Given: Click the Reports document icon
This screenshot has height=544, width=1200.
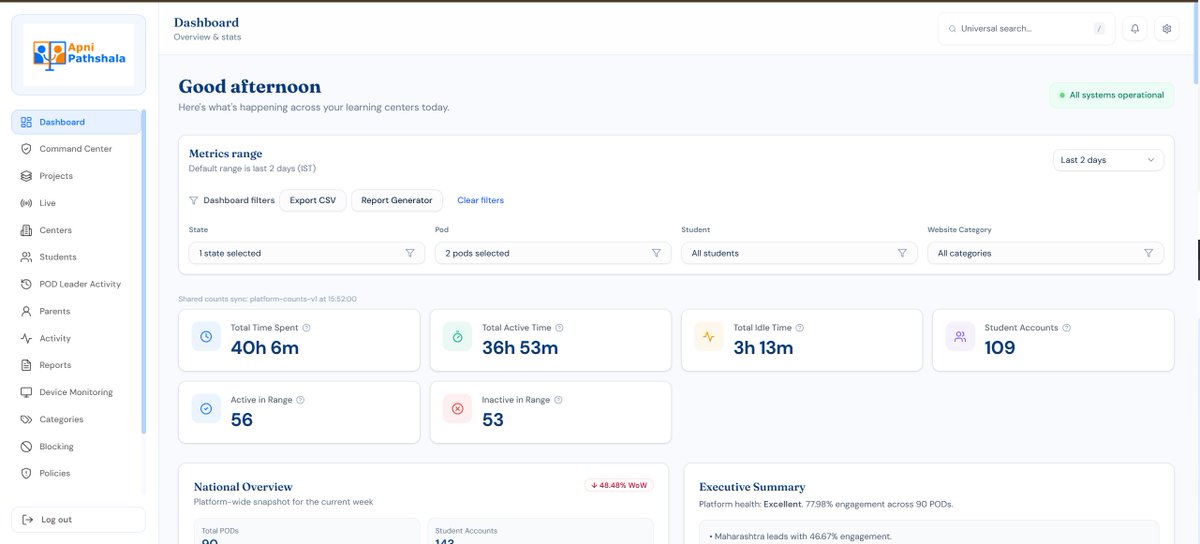Looking at the screenshot, I should [x=26, y=365].
